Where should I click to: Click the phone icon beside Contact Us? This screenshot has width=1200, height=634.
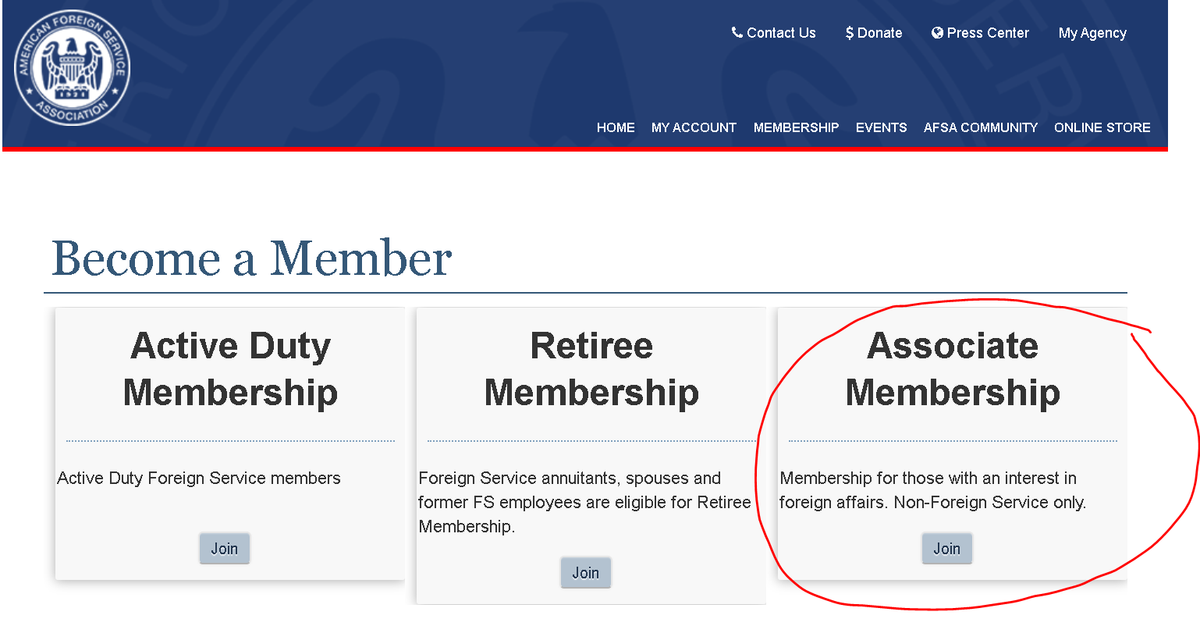pos(737,33)
